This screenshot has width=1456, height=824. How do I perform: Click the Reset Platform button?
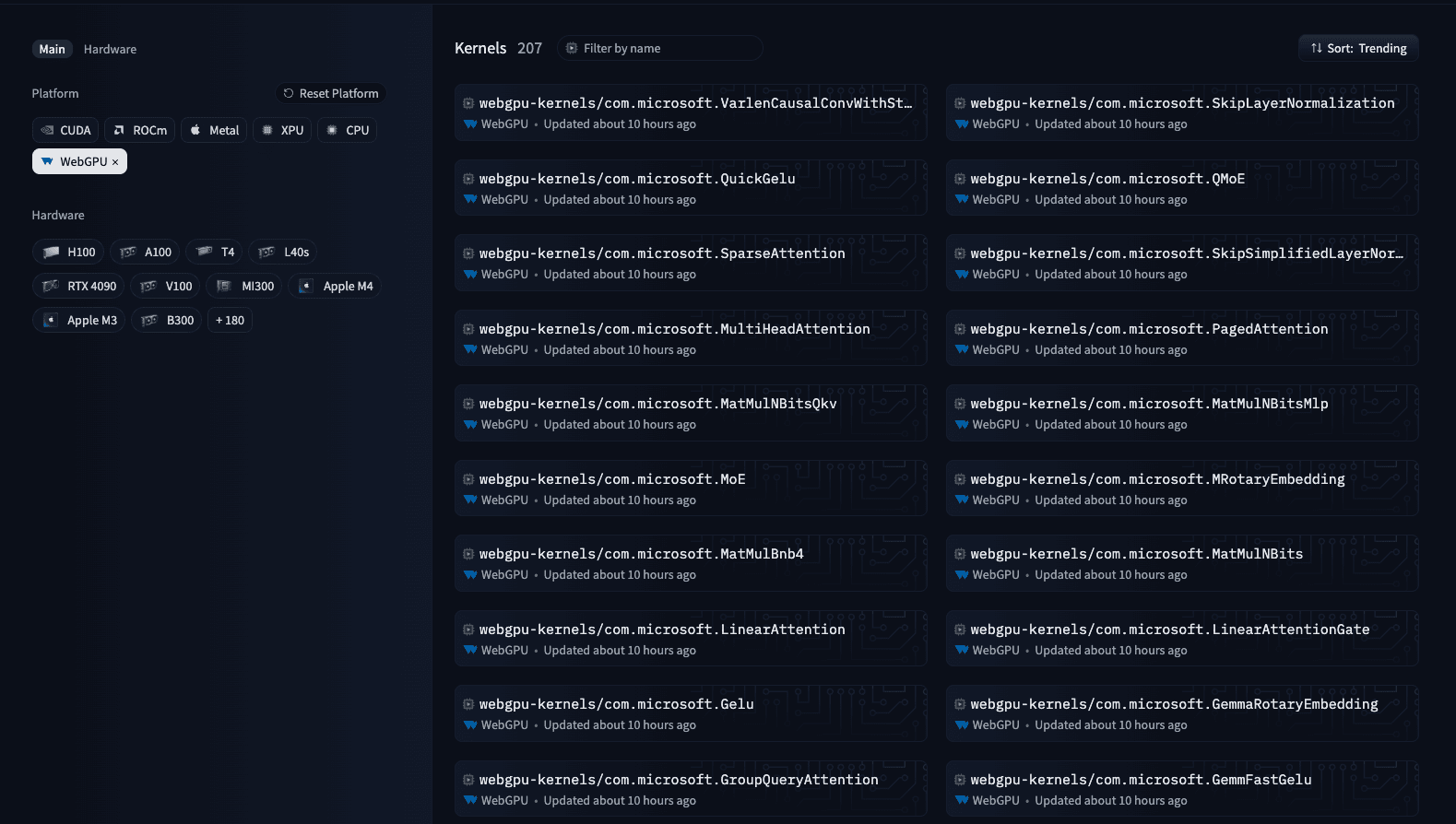[330, 93]
